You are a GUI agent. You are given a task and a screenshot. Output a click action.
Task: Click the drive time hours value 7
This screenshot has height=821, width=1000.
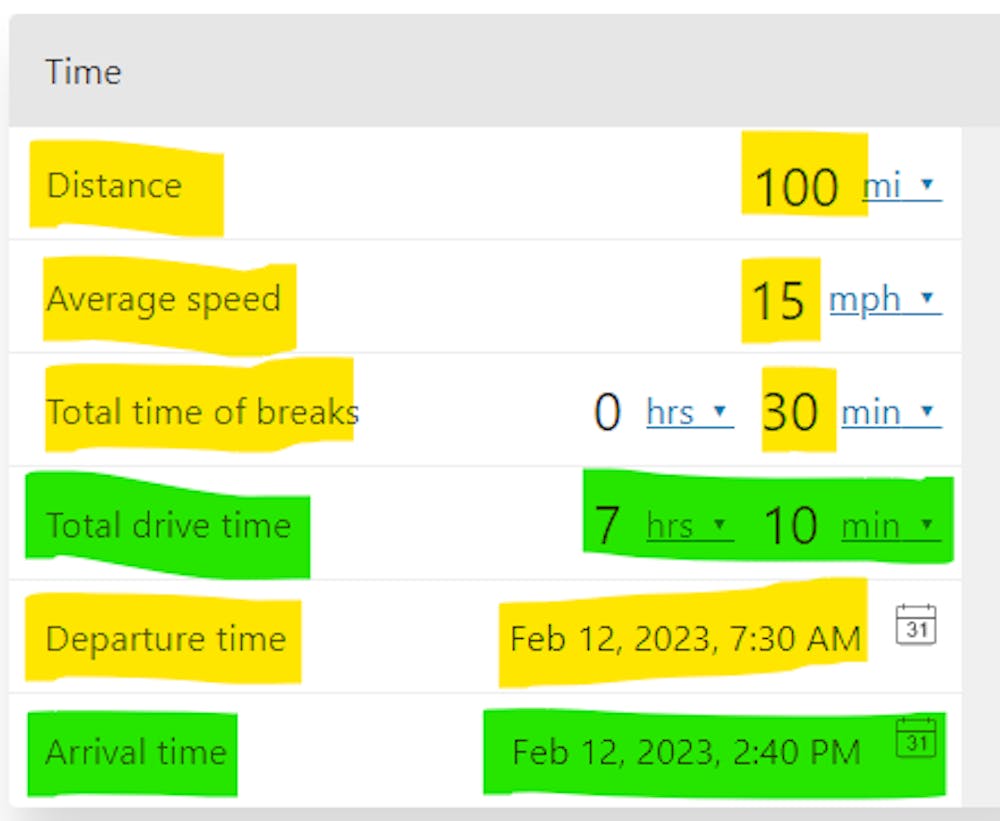pos(607,526)
